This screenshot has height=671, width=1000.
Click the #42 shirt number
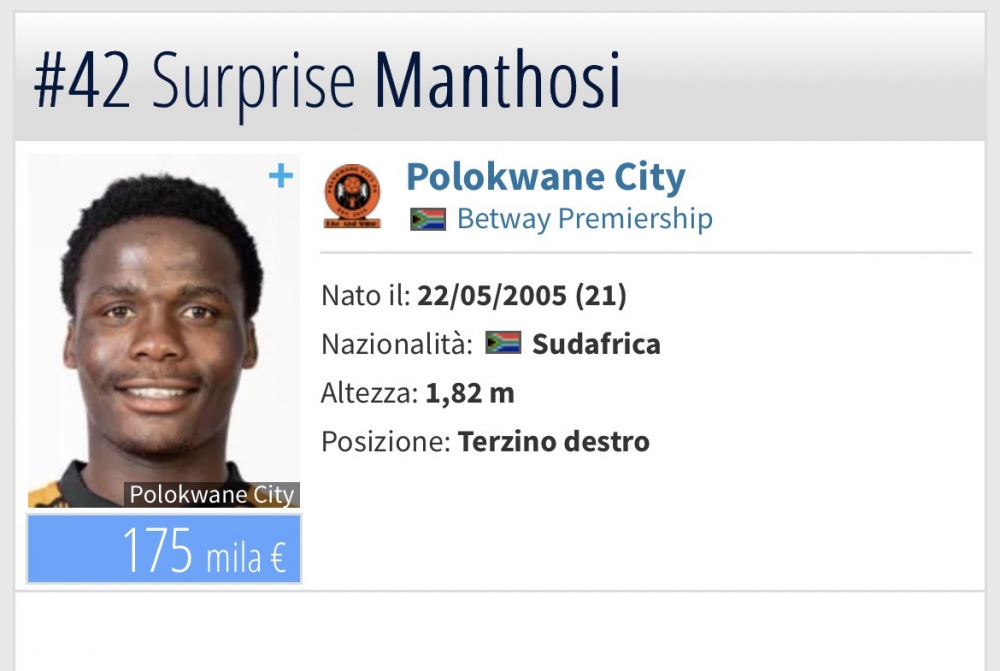click(83, 81)
